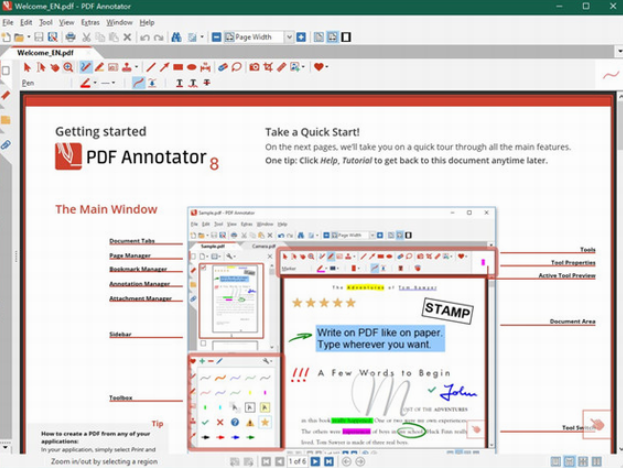Select the Marker highlighter tool

click(x=98, y=67)
